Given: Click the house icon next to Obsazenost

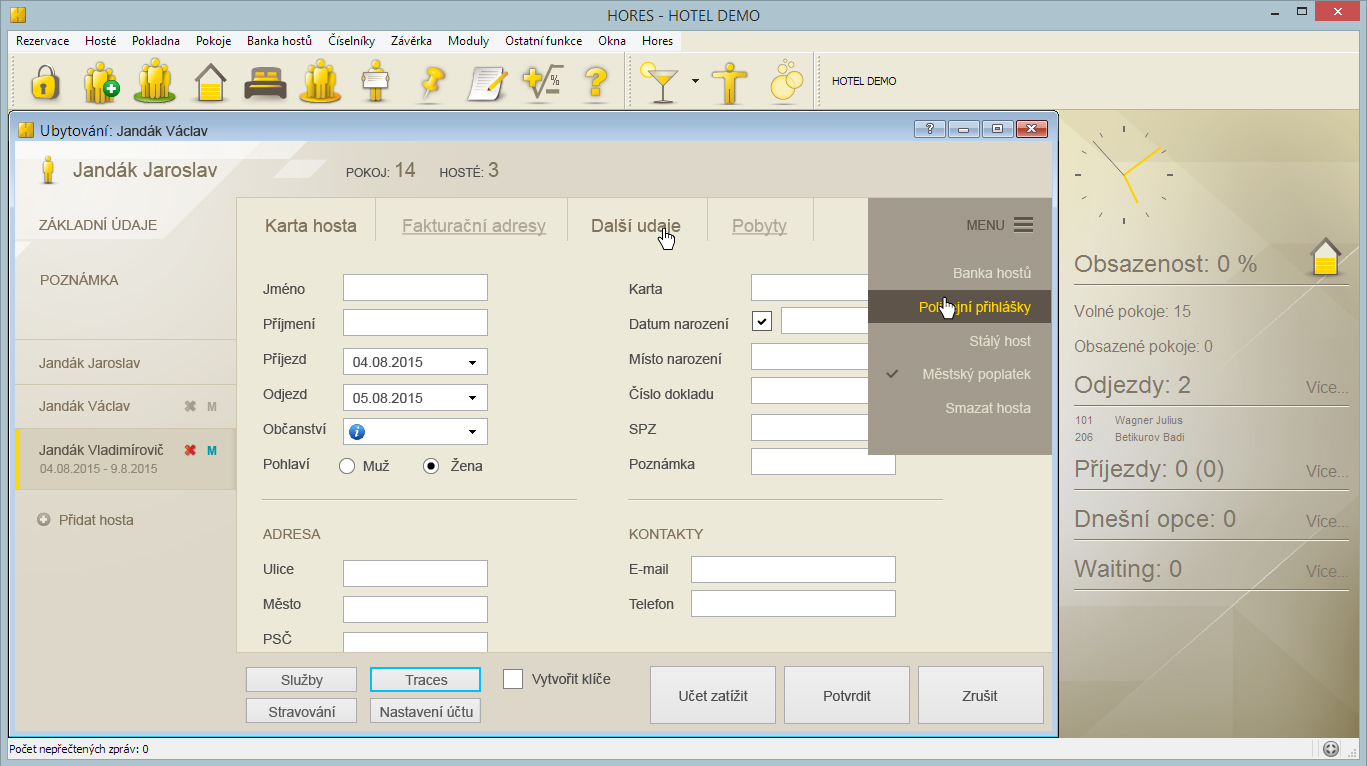Looking at the screenshot, I should pos(1325,257).
